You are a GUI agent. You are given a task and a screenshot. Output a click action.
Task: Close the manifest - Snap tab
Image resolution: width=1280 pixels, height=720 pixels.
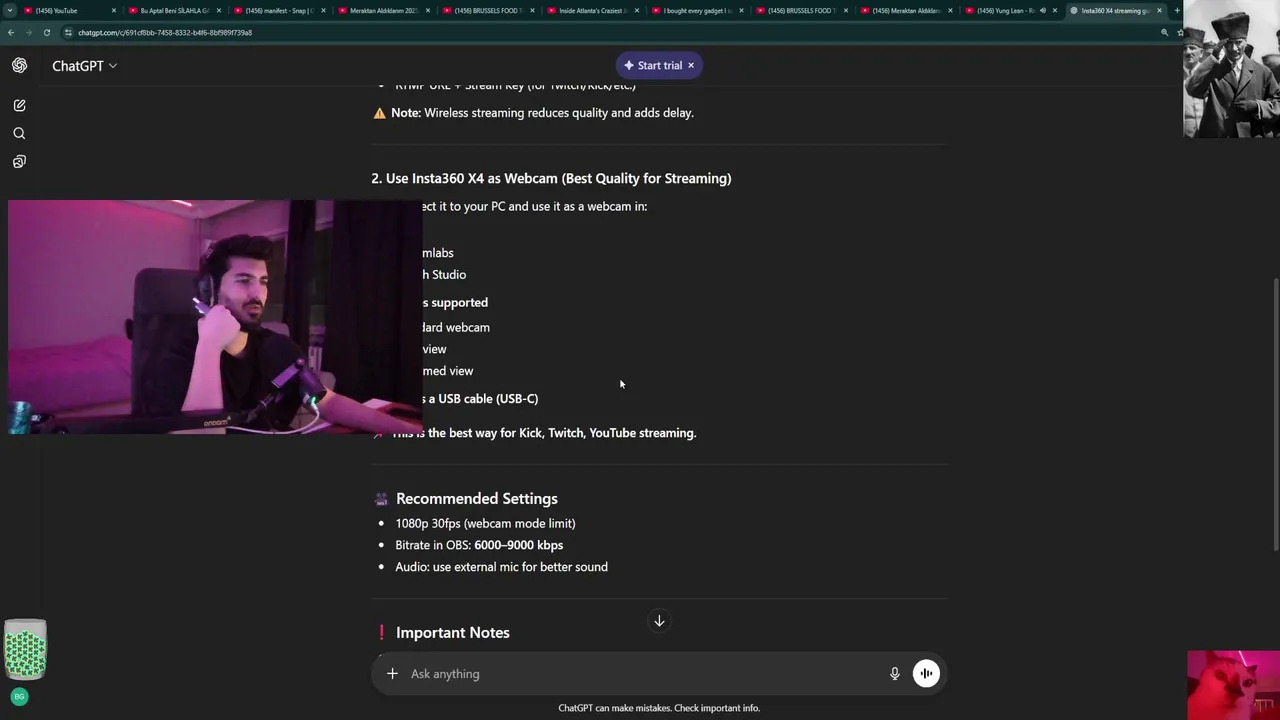click(323, 10)
